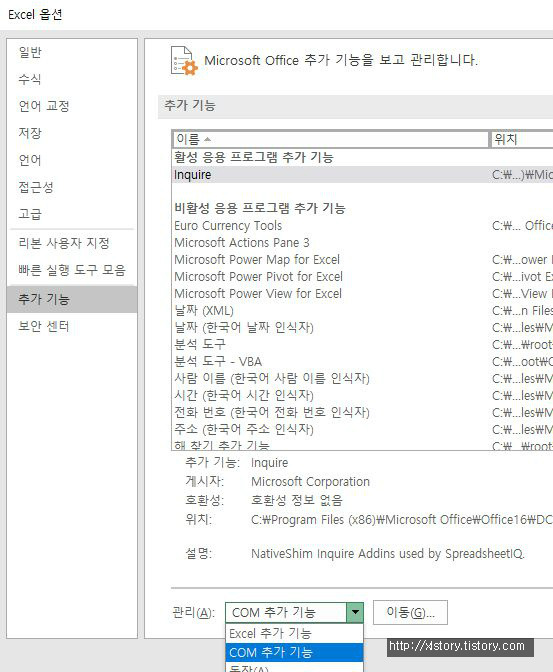553x672 pixels.
Task: Select the Inquire add-in row
Action: (x=362, y=175)
